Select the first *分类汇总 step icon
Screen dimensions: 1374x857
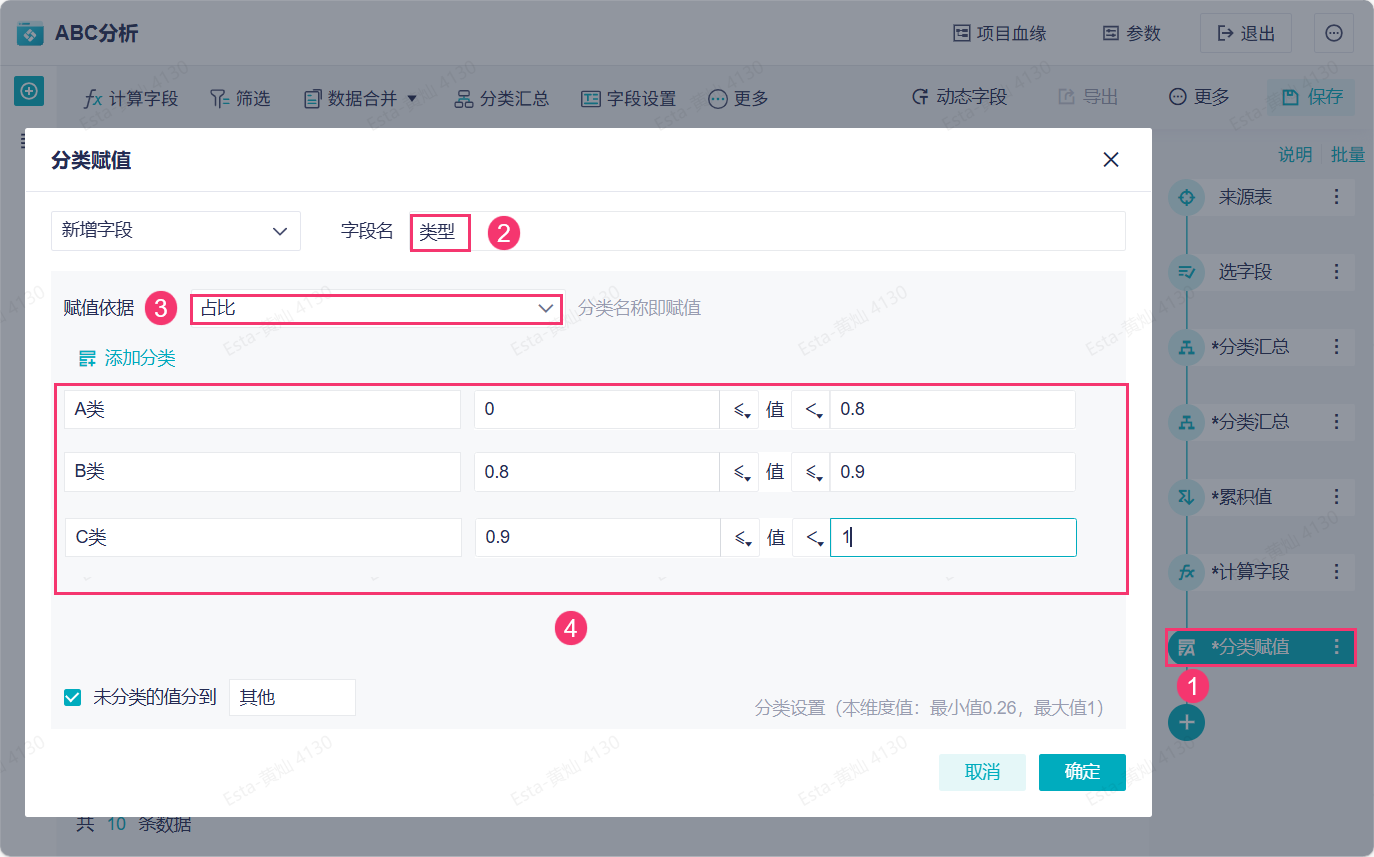tap(1187, 347)
